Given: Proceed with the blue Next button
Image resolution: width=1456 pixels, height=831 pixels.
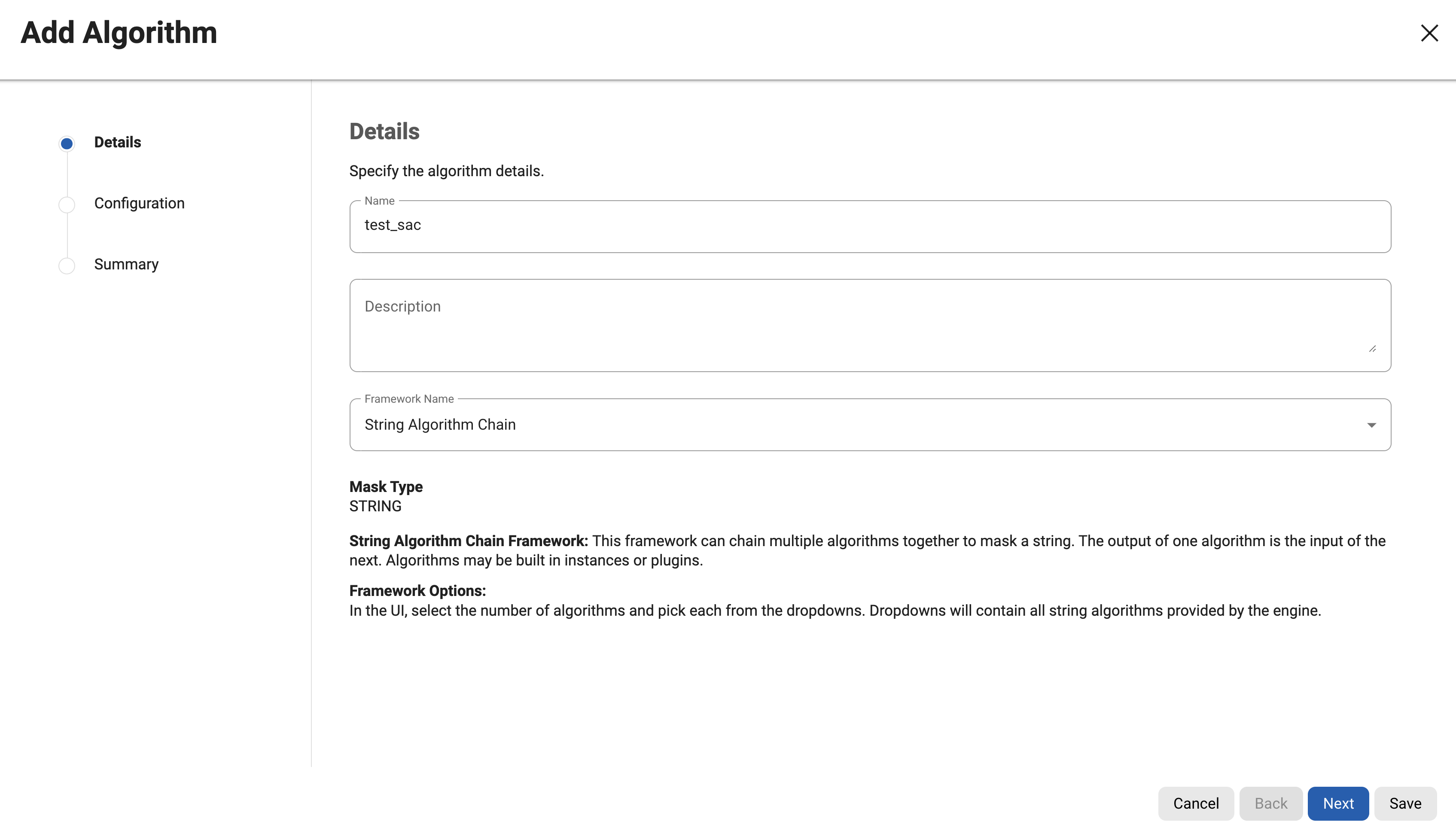Looking at the screenshot, I should (x=1338, y=804).
